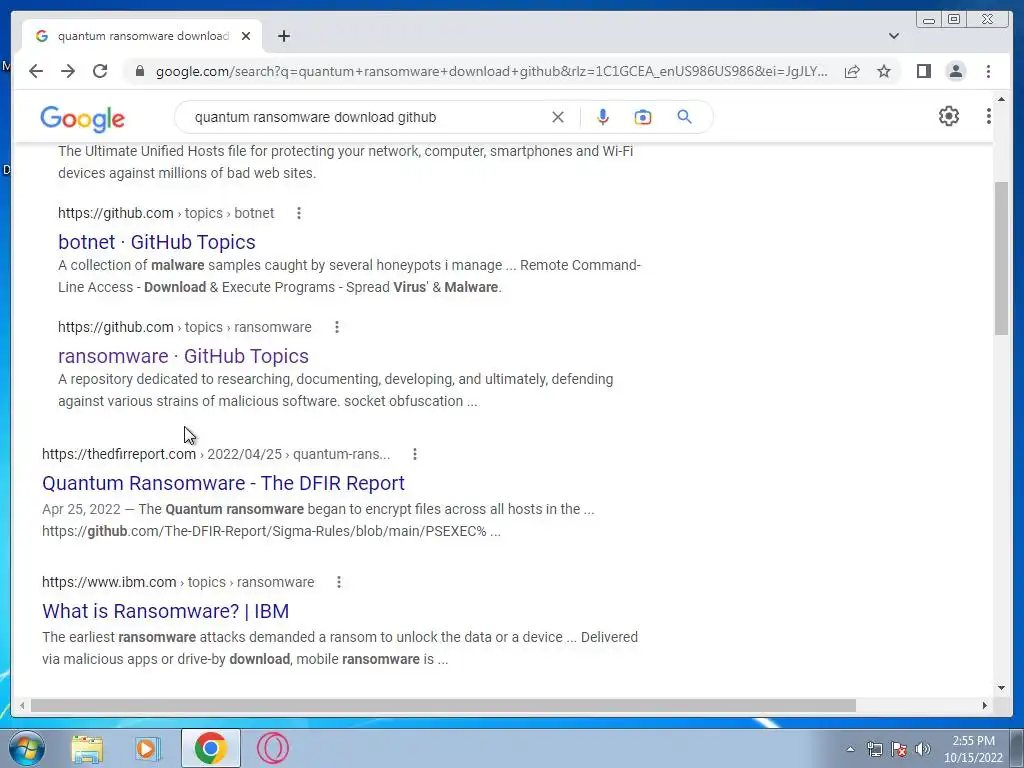This screenshot has width=1024, height=768.
Task: Click the Chrome taskbar icon
Action: pos(210,748)
